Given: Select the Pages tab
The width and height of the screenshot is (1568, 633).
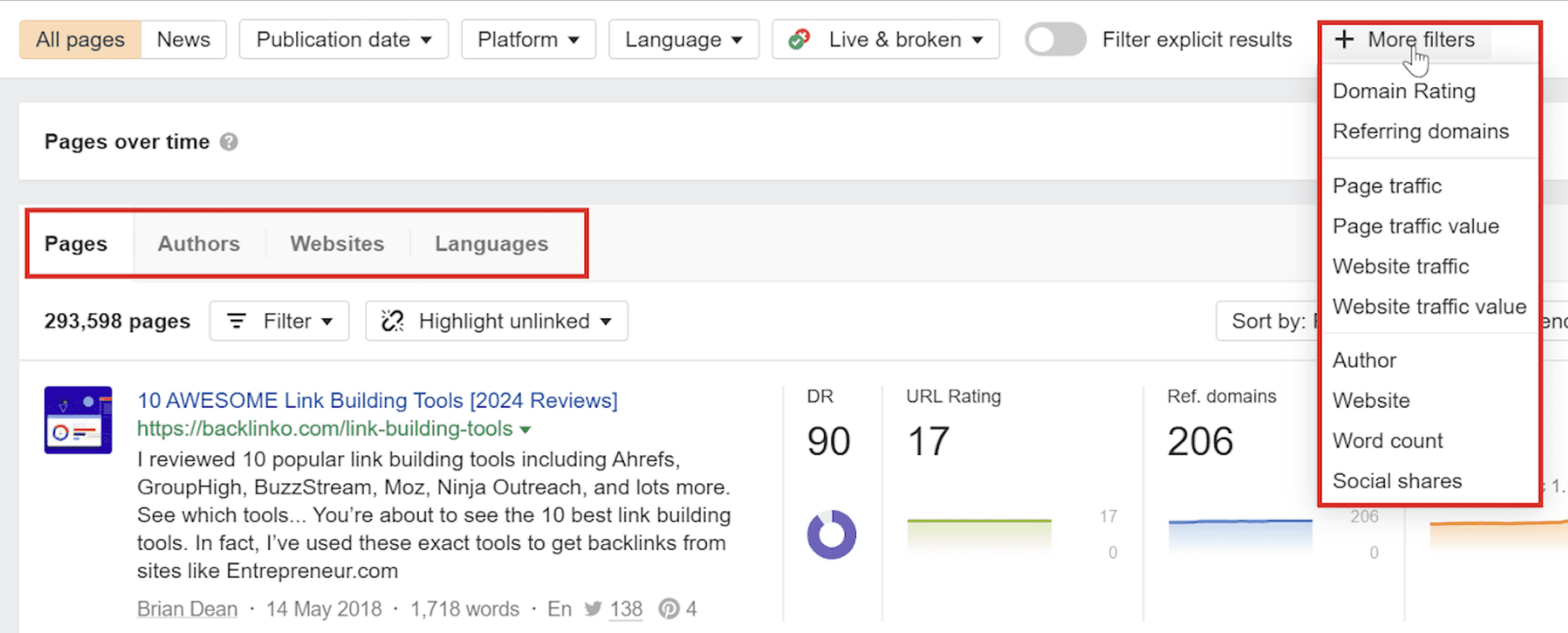Looking at the screenshot, I should pos(76,243).
